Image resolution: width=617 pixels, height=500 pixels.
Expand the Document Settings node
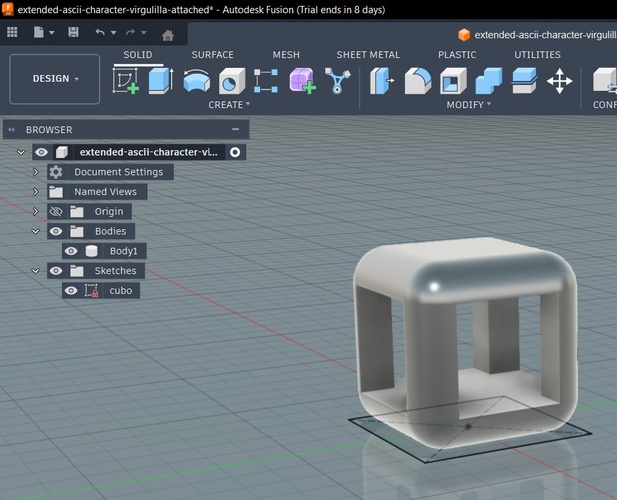pyautogui.click(x=36, y=172)
